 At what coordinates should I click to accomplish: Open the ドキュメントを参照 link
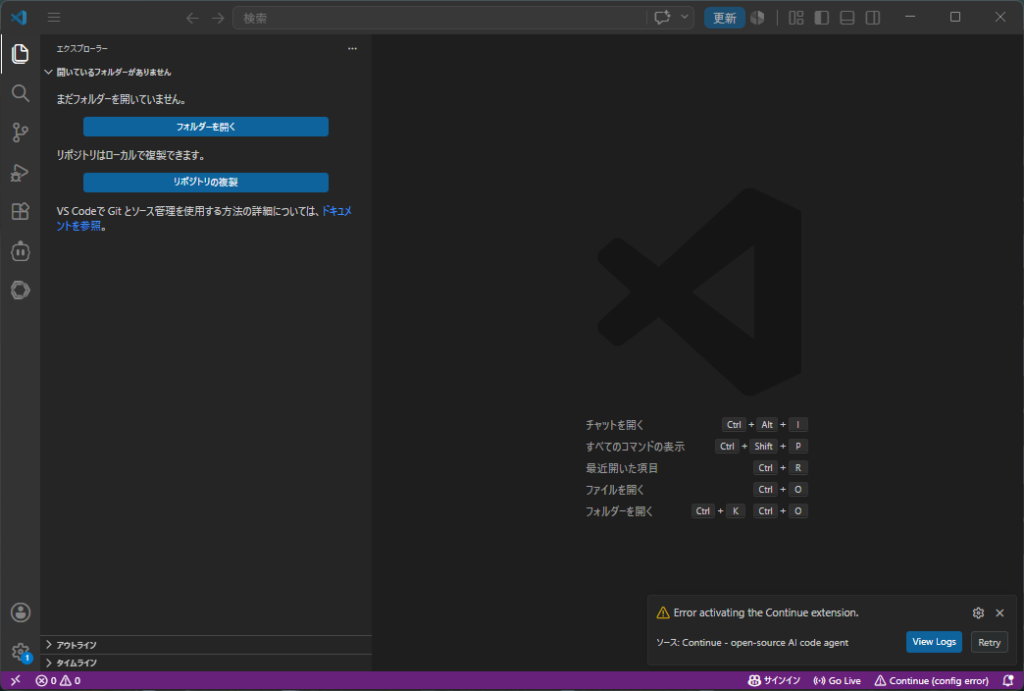click(204, 218)
